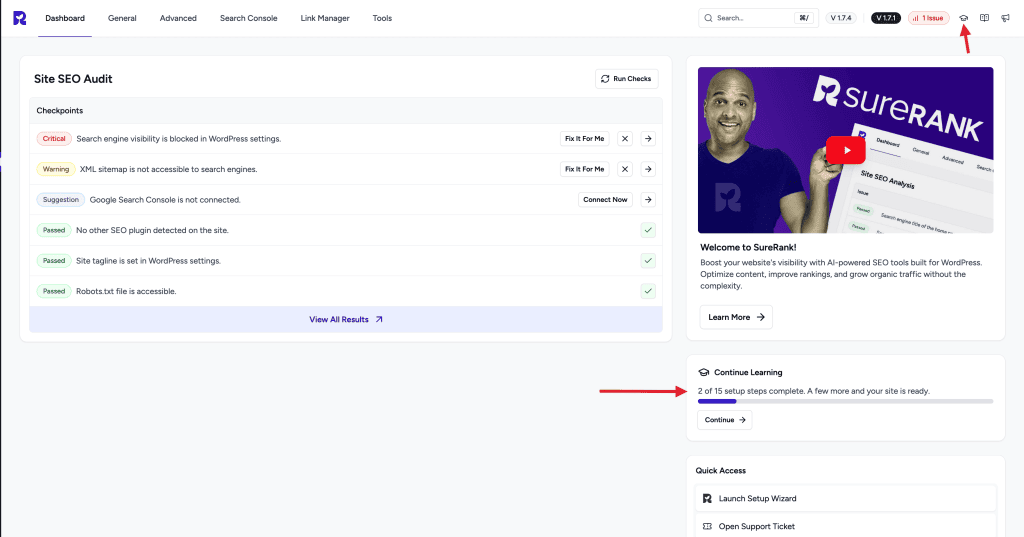The height and width of the screenshot is (537, 1024).
Task: Click checkmark on Robots.txt row
Action: [x=648, y=291]
